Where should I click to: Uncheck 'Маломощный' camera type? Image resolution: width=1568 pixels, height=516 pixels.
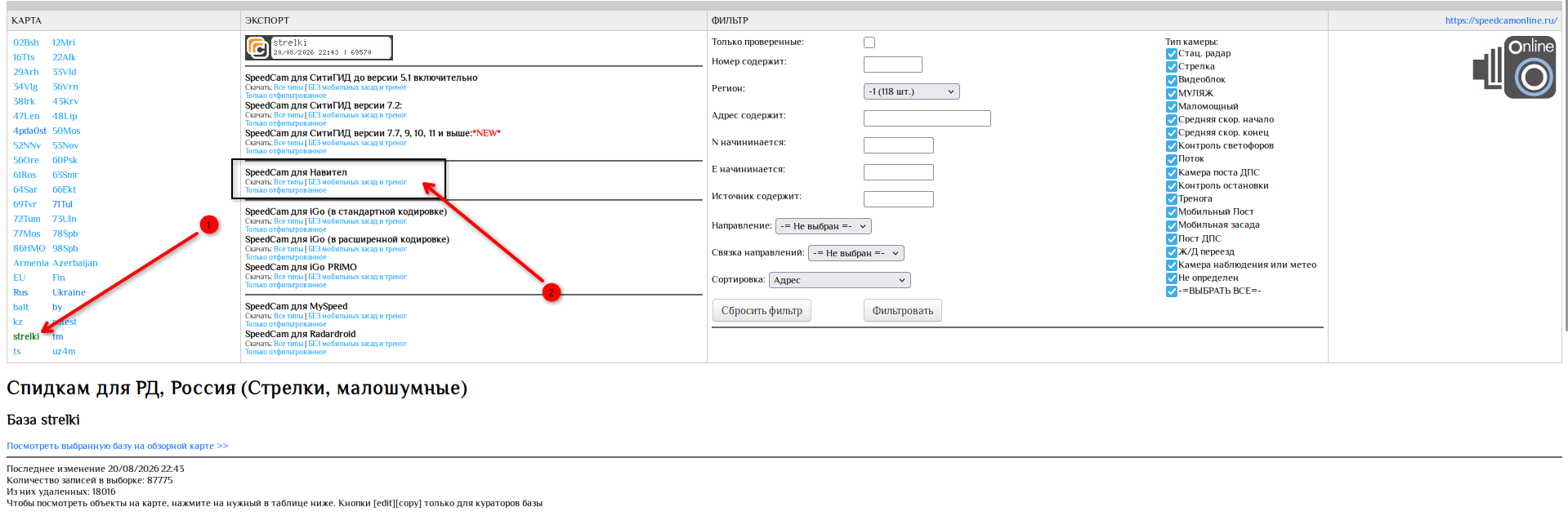(x=1172, y=107)
